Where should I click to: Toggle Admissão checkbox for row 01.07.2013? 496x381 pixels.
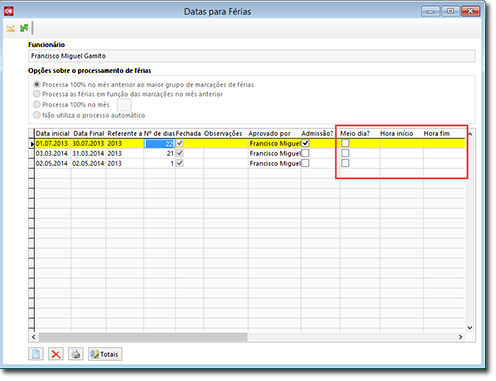point(305,143)
